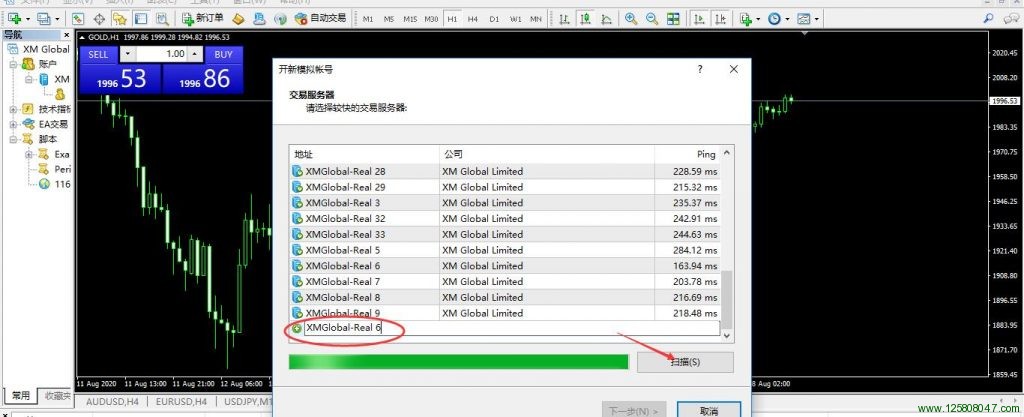This screenshot has width=1024, height=417.
Task: Click server list scrollbar up arrow
Action: 727,154
